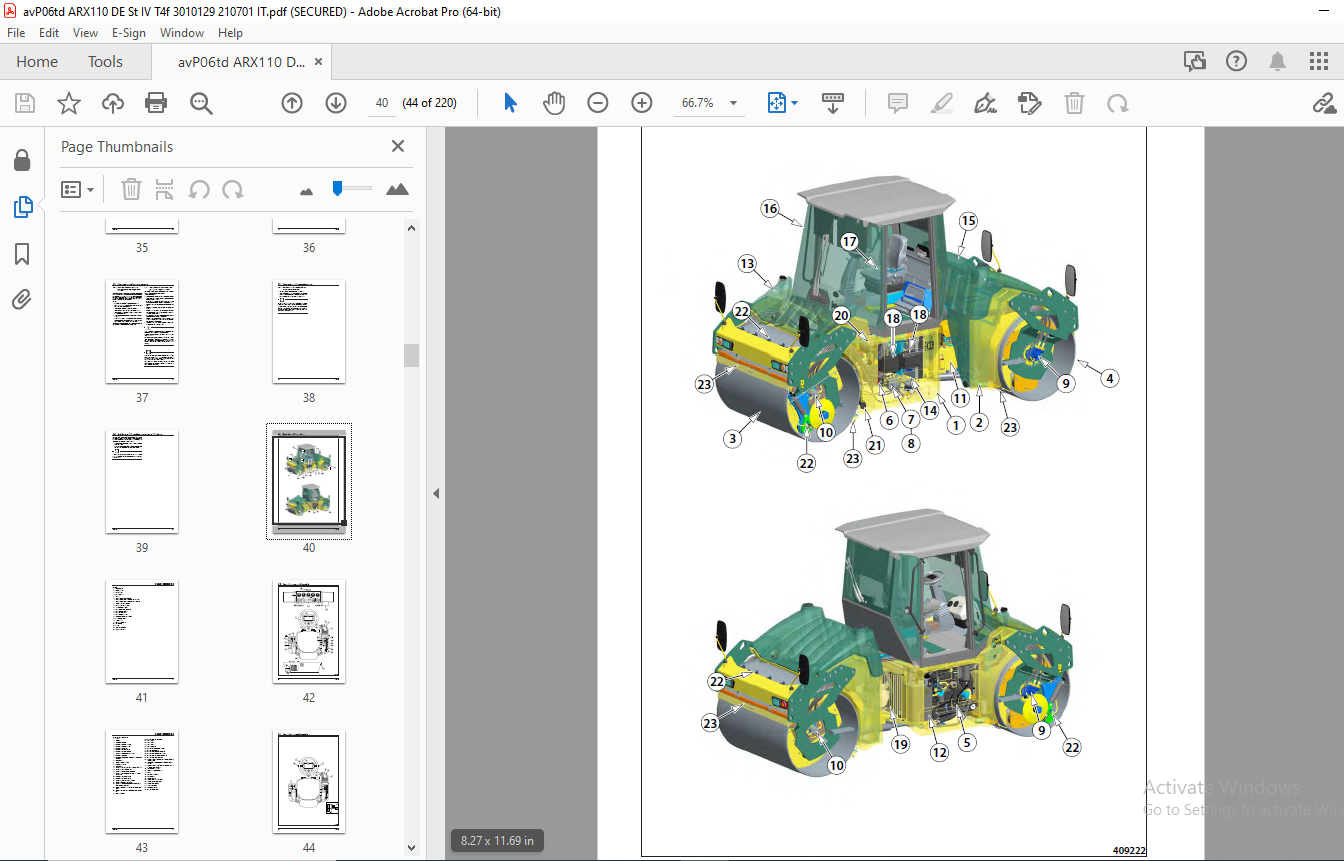Click the rotate clockwise toolbar icon
Viewport: 1344px width, 861px height.
pyautogui.click(x=1117, y=103)
